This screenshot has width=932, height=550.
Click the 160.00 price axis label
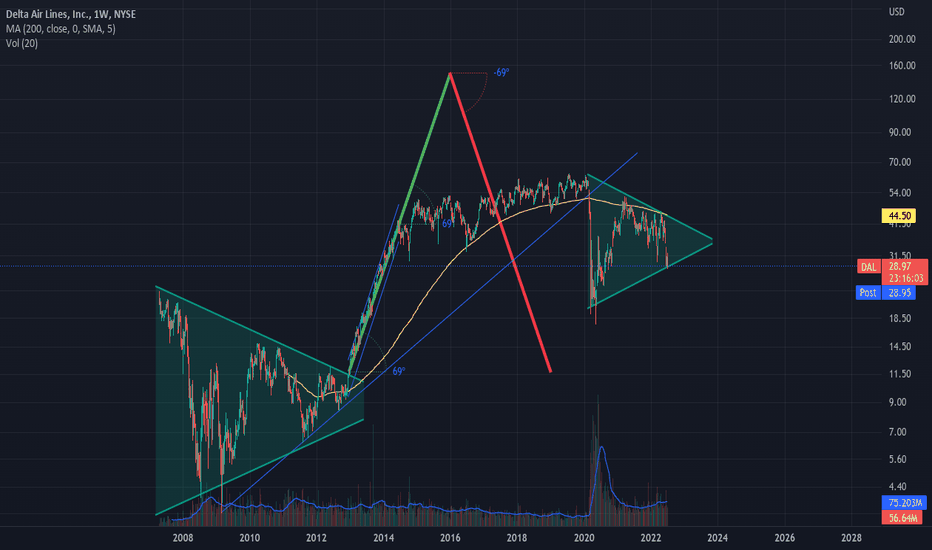click(x=902, y=65)
